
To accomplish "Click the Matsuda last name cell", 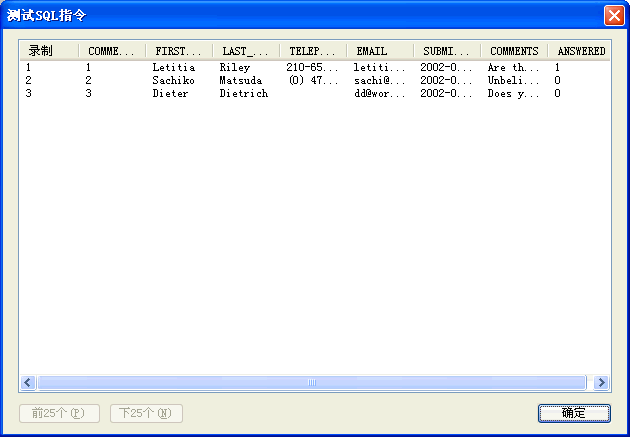I will click(x=240, y=80).
